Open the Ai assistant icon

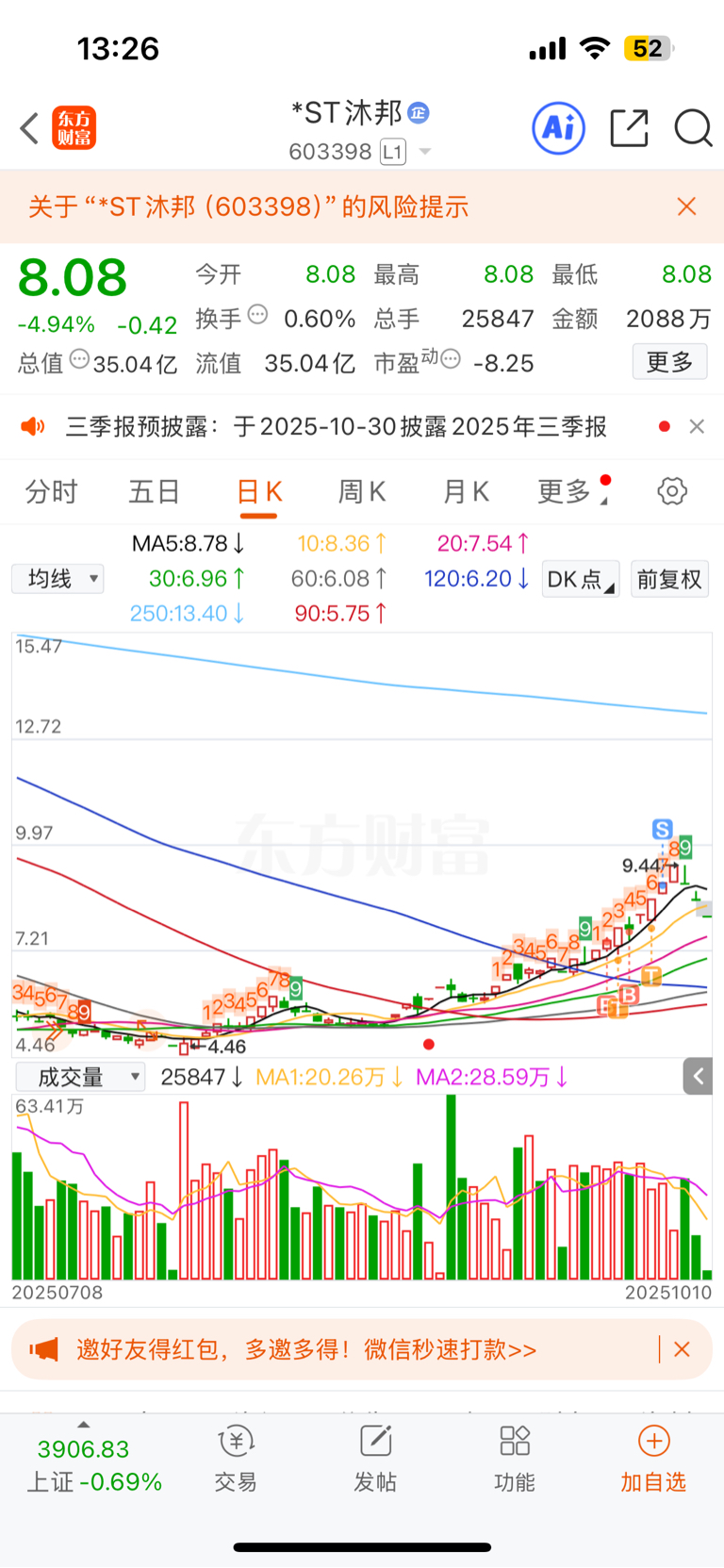[559, 127]
